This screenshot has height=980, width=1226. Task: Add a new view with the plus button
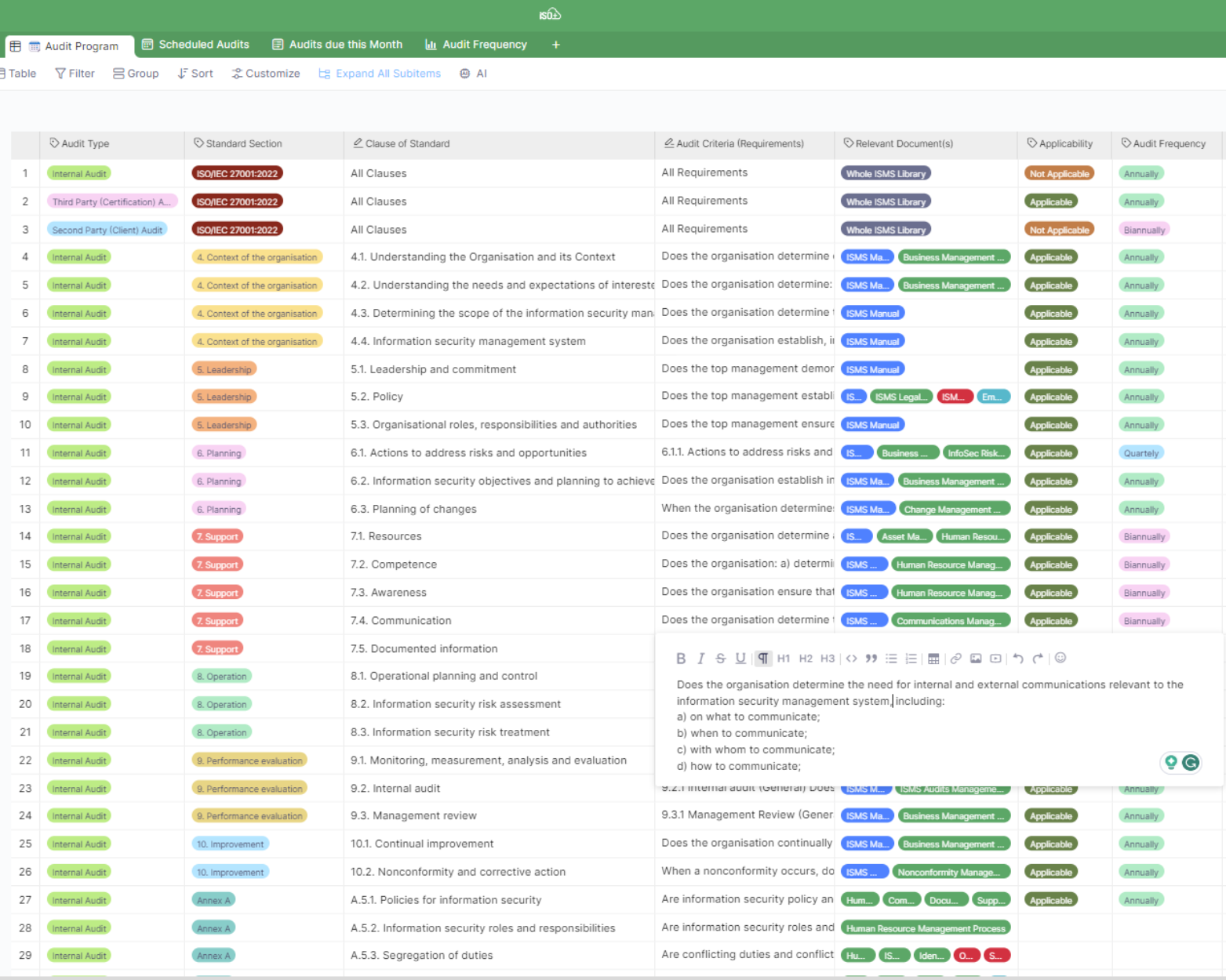click(556, 45)
